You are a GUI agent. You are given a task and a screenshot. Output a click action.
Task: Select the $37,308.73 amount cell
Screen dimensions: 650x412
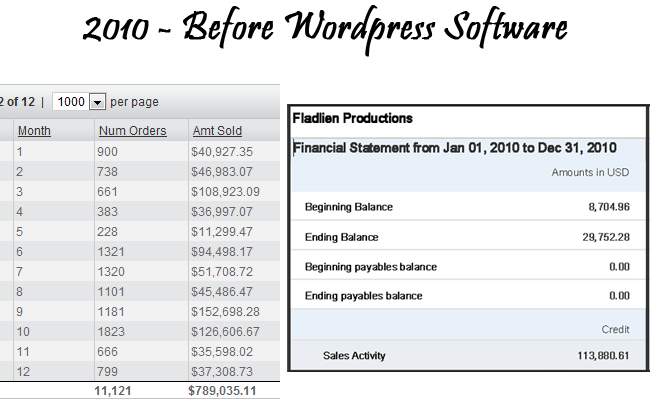tap(222, 371)
